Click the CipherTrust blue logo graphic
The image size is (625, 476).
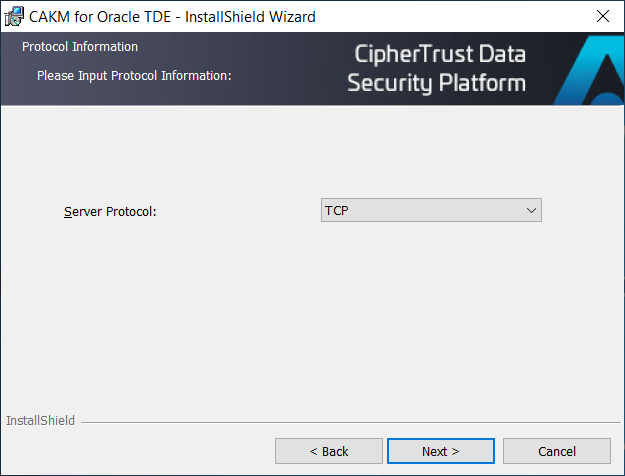click(x=590, y=69)
